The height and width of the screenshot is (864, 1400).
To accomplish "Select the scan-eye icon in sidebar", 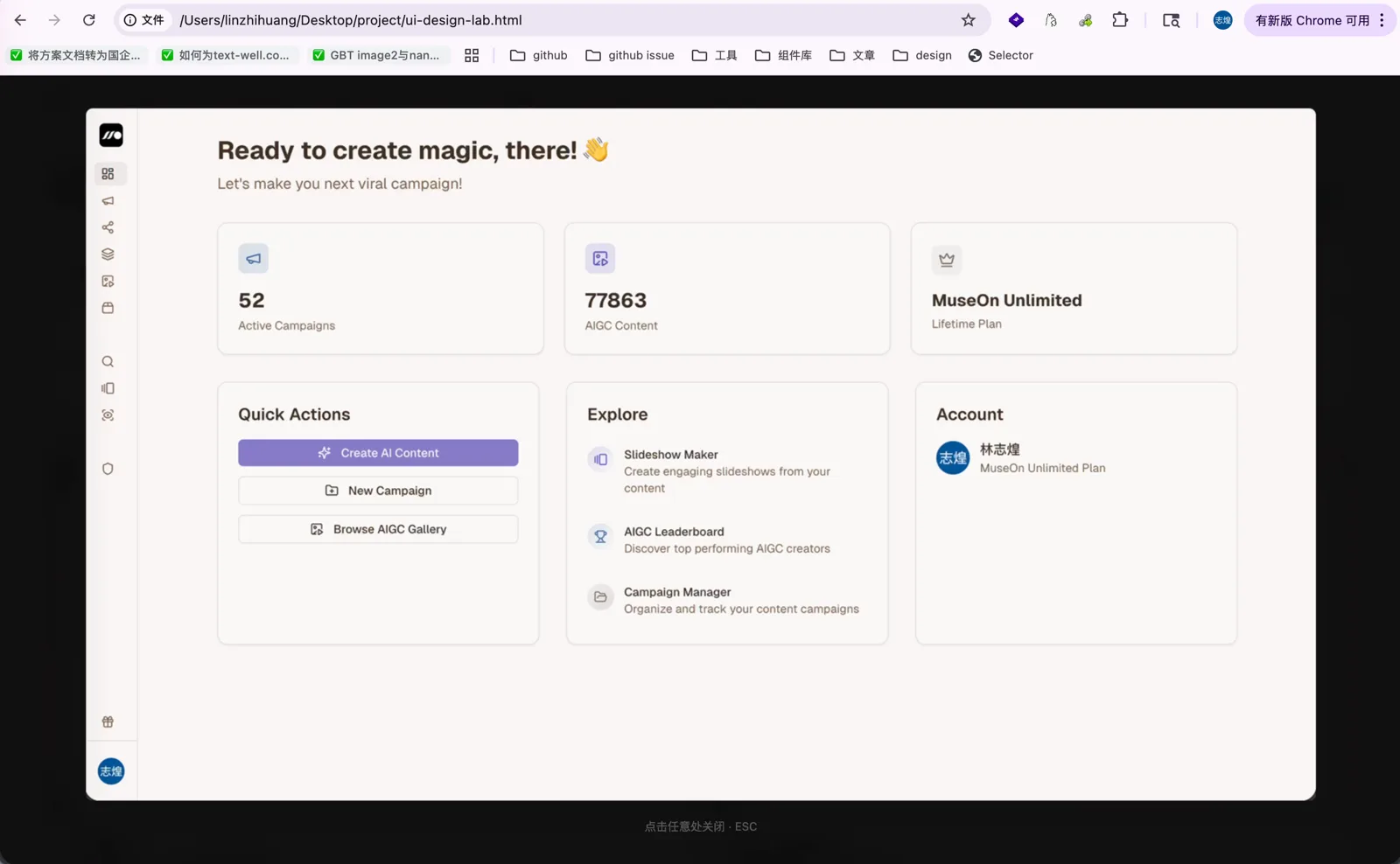I will tap(108, 415).
